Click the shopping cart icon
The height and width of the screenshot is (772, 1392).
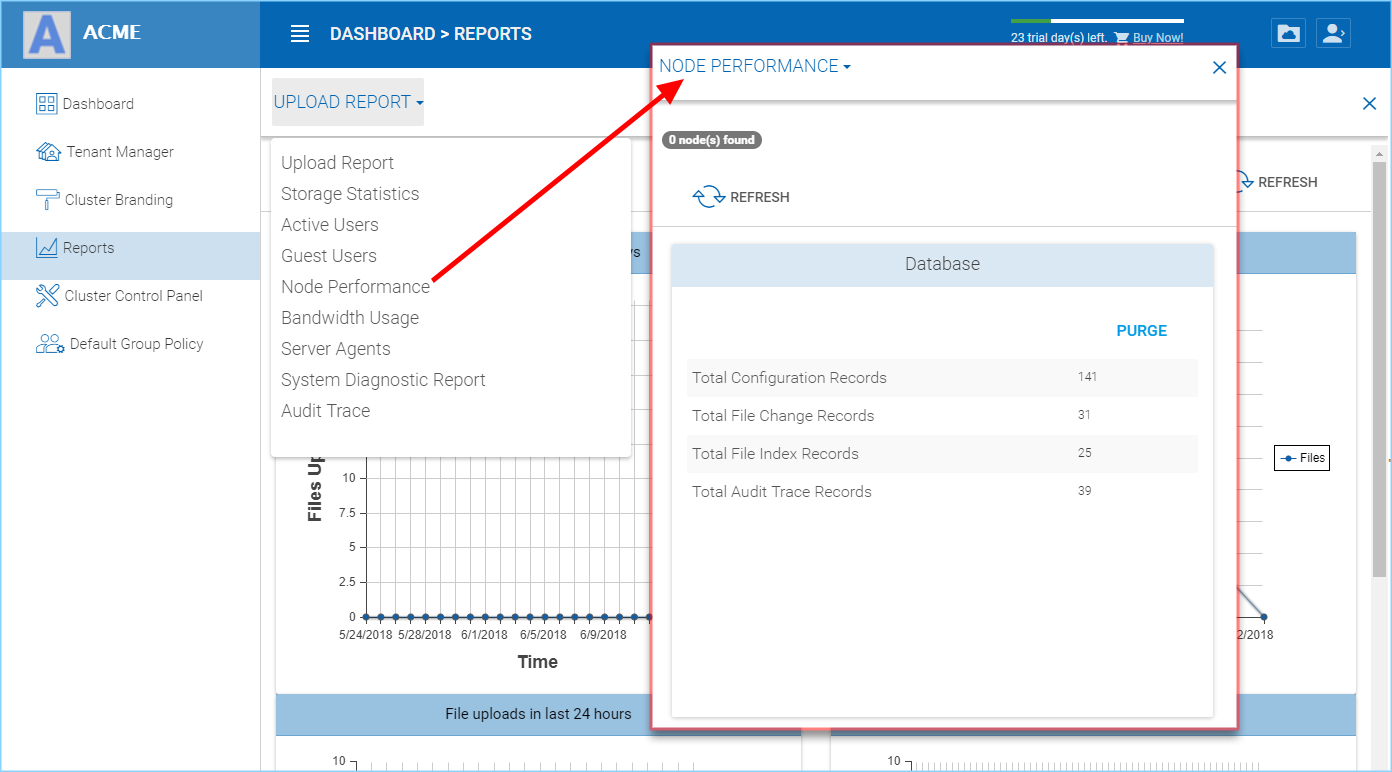pos(1121,38)
